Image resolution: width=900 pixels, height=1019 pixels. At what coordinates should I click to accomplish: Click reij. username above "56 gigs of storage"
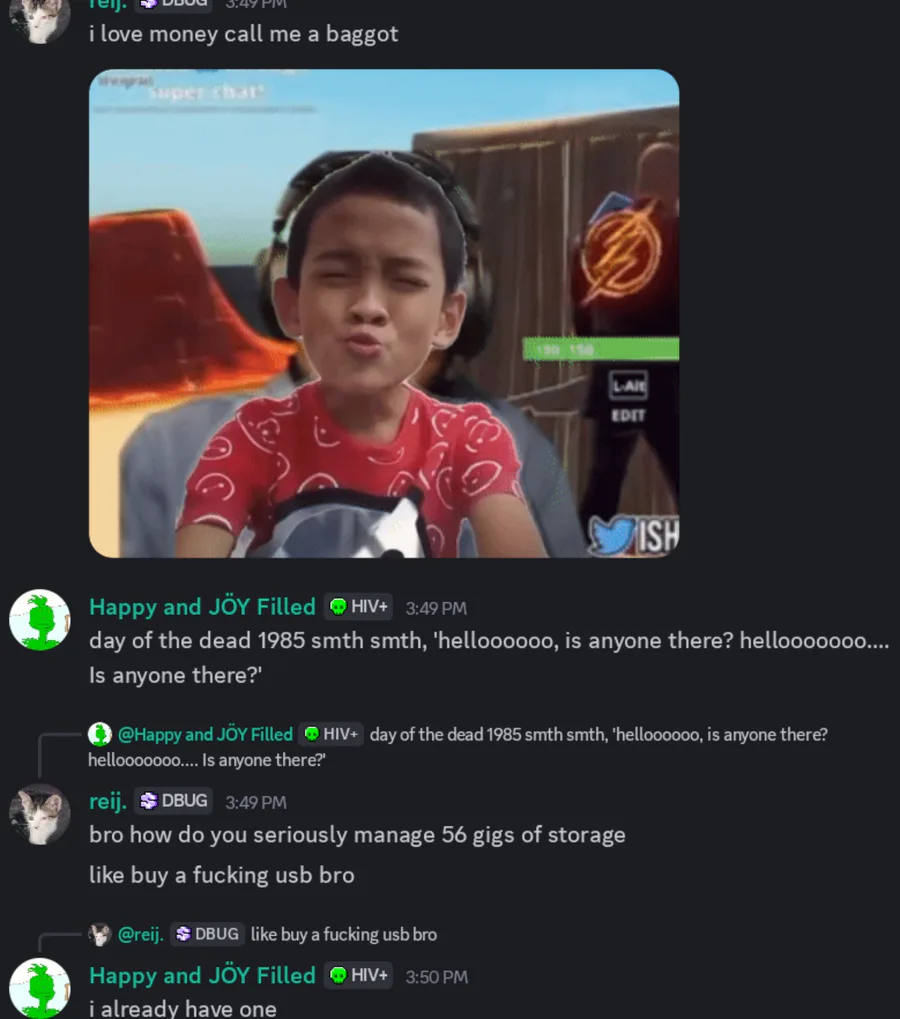pos(108,801)
